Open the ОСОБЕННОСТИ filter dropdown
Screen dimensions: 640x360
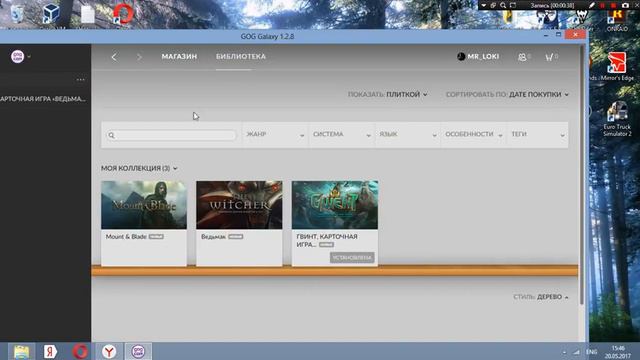pos(474,134)
